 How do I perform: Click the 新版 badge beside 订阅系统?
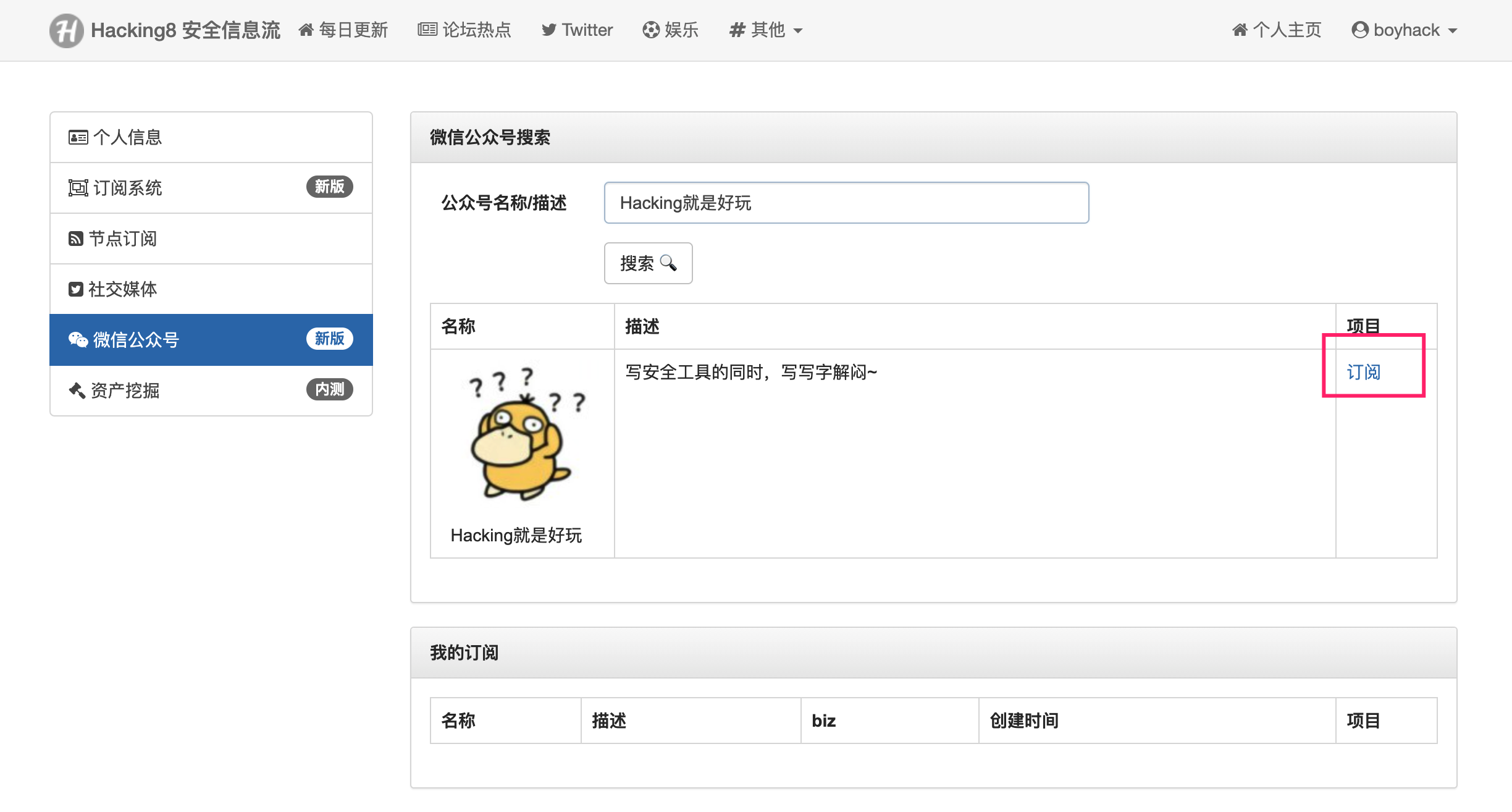[330, 187]
